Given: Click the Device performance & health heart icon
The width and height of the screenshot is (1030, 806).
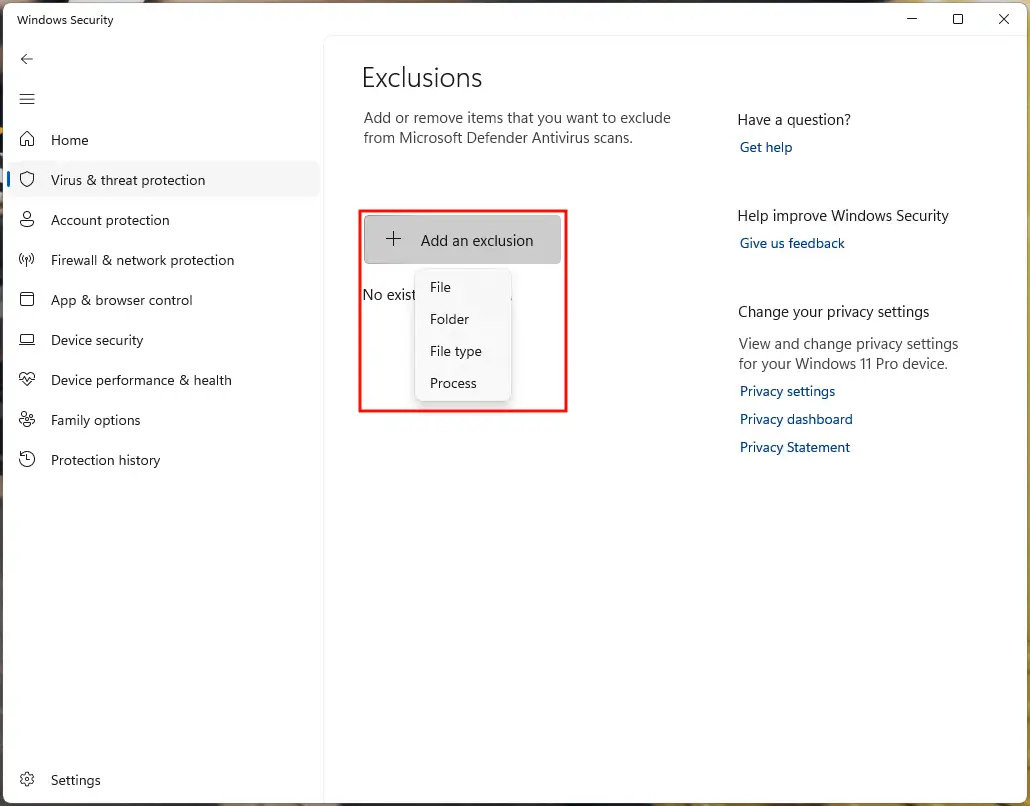Looking at the screenshot, I should pyautogui.click(x=27, y=380).
